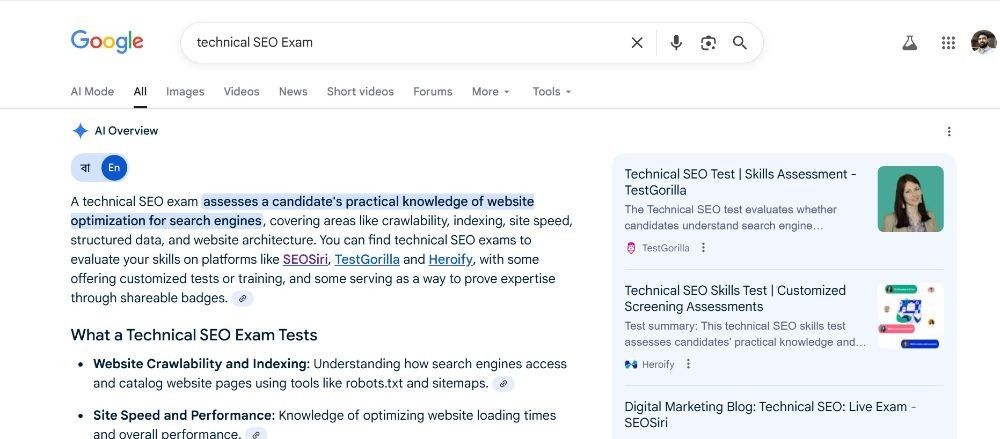Image resolution: width=1000 pixels, height=439 pixels.
Task: Start voice search with microphone icon
Action: pos(676,43)
